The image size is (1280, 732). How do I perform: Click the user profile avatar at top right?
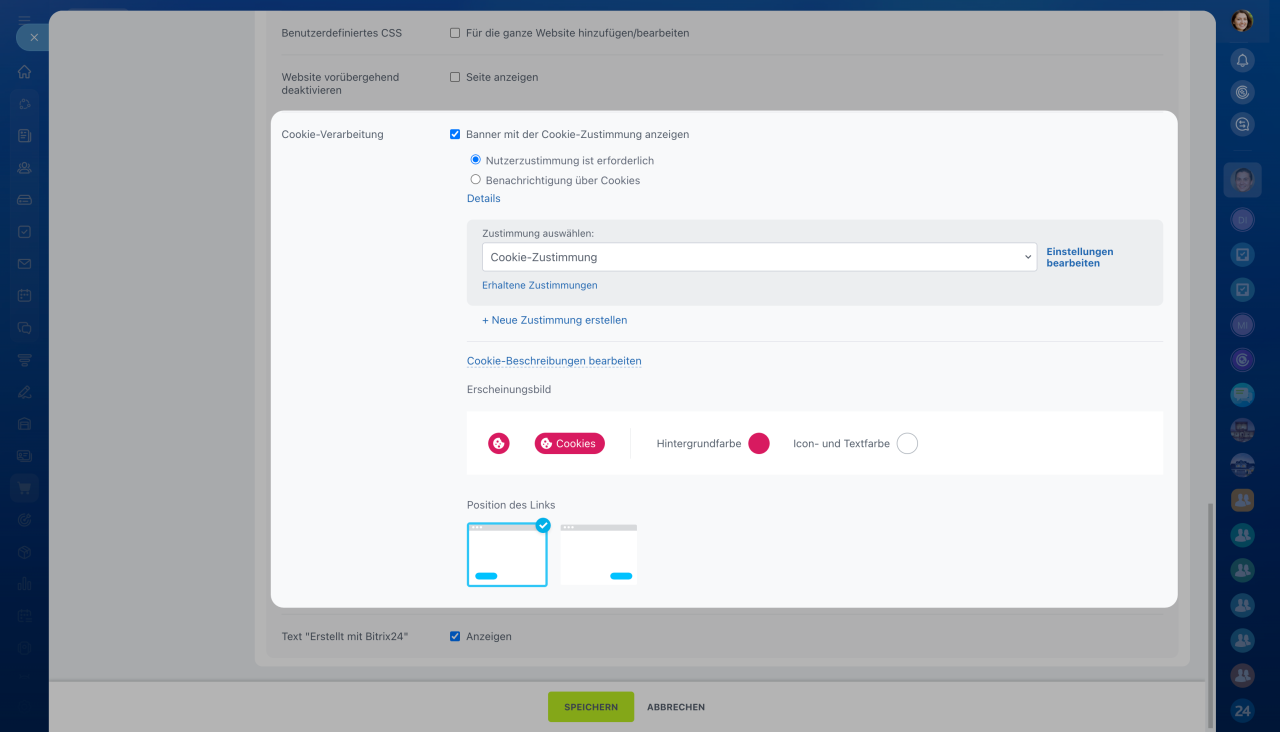[1242, 21]
